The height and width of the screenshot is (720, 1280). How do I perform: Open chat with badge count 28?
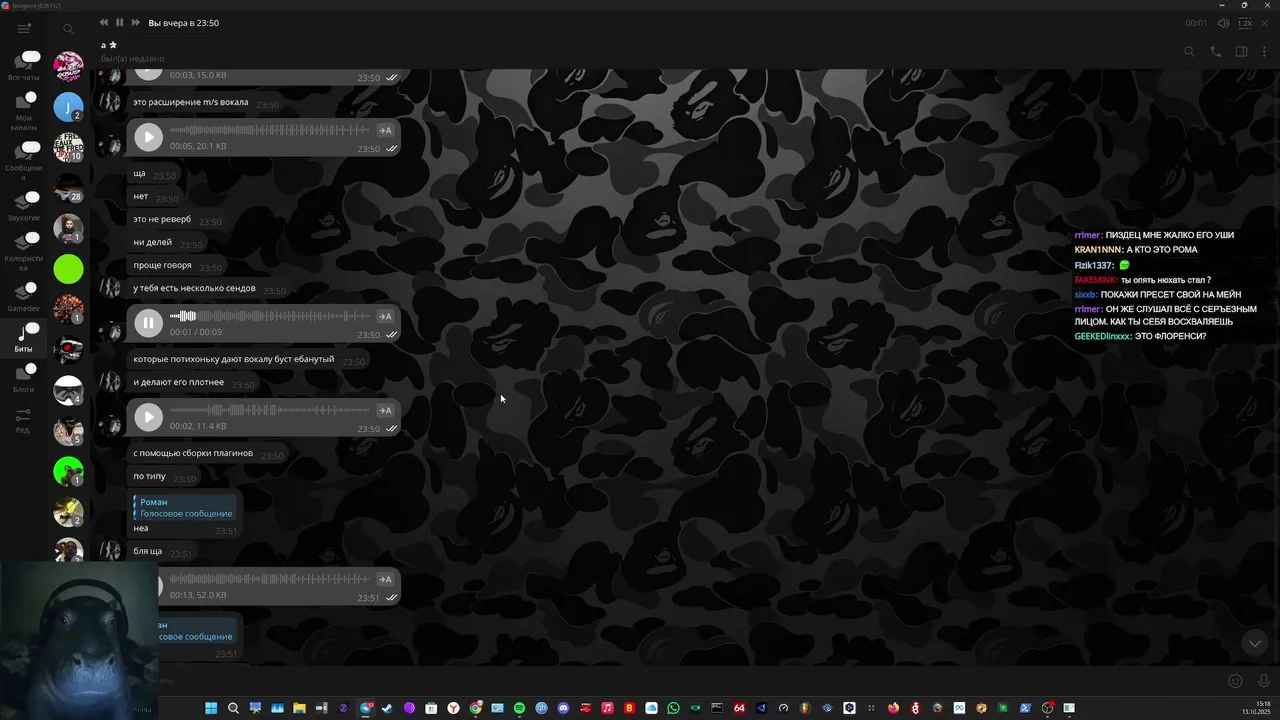pos(68,188)
